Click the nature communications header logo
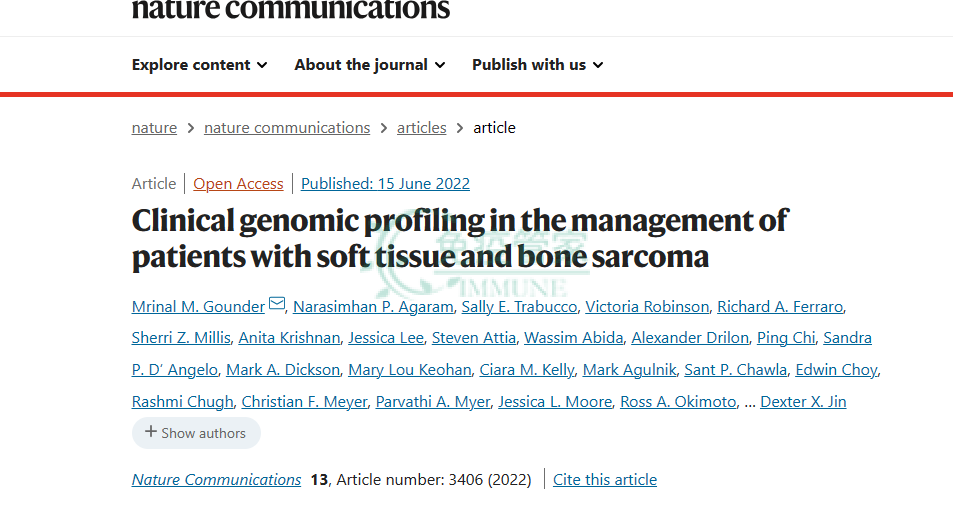This screenshot has width=953, height=506. click(x=291, y=10)
